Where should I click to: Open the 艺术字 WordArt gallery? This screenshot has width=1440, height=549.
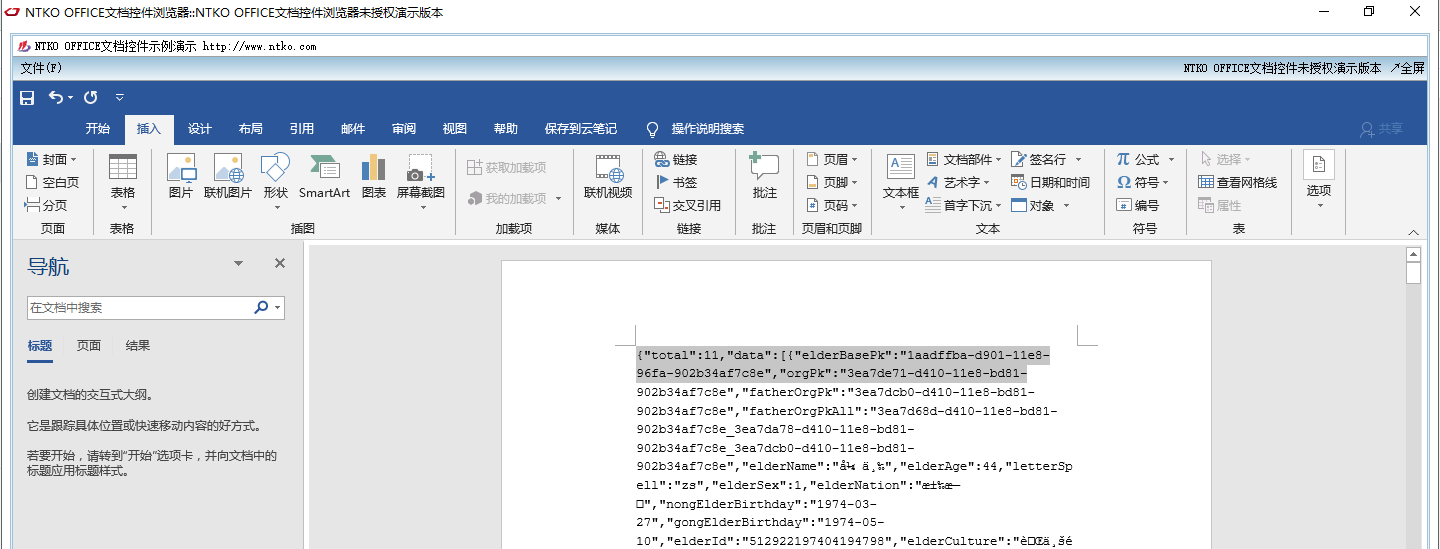click(958, 183)
